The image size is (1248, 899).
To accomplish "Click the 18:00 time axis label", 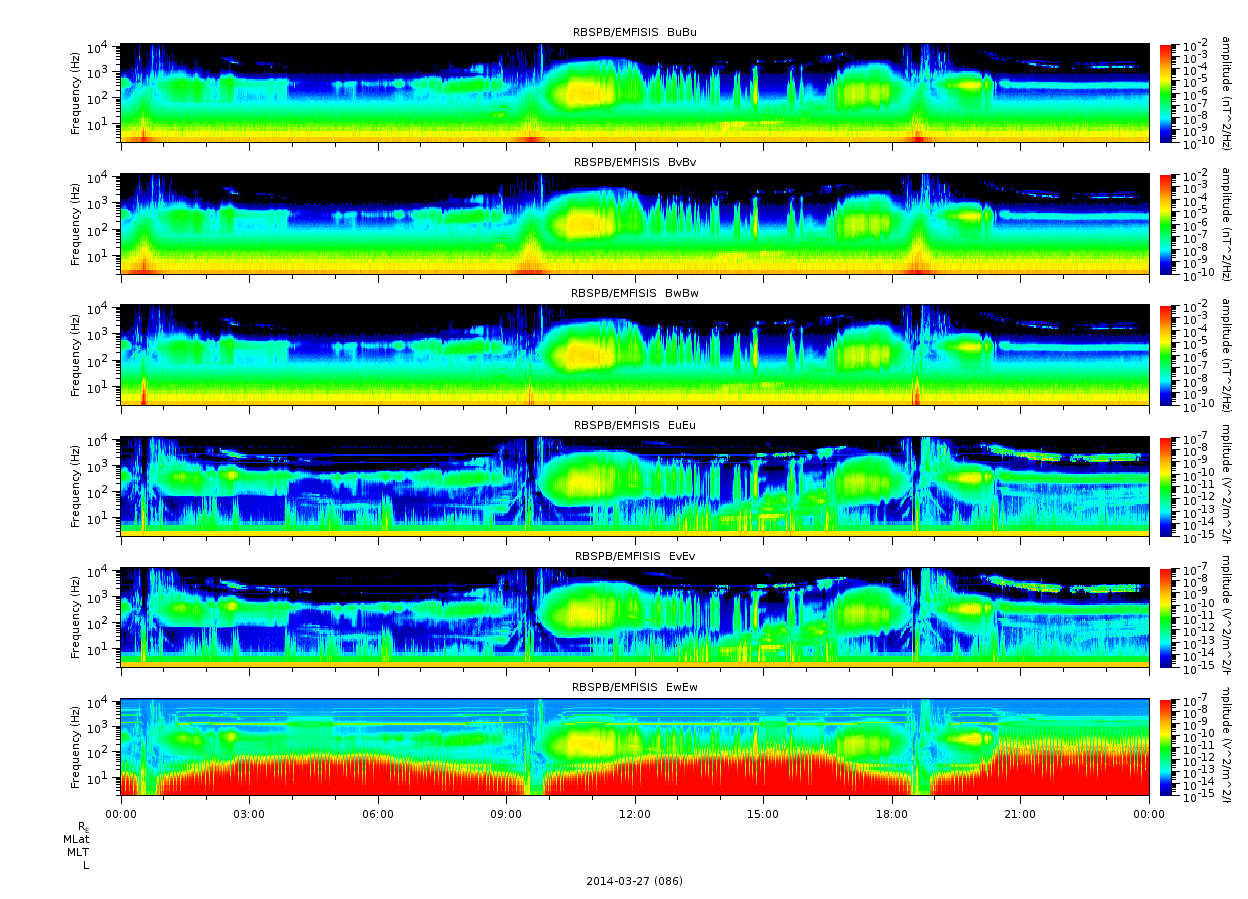I will [x=892, y=814].
